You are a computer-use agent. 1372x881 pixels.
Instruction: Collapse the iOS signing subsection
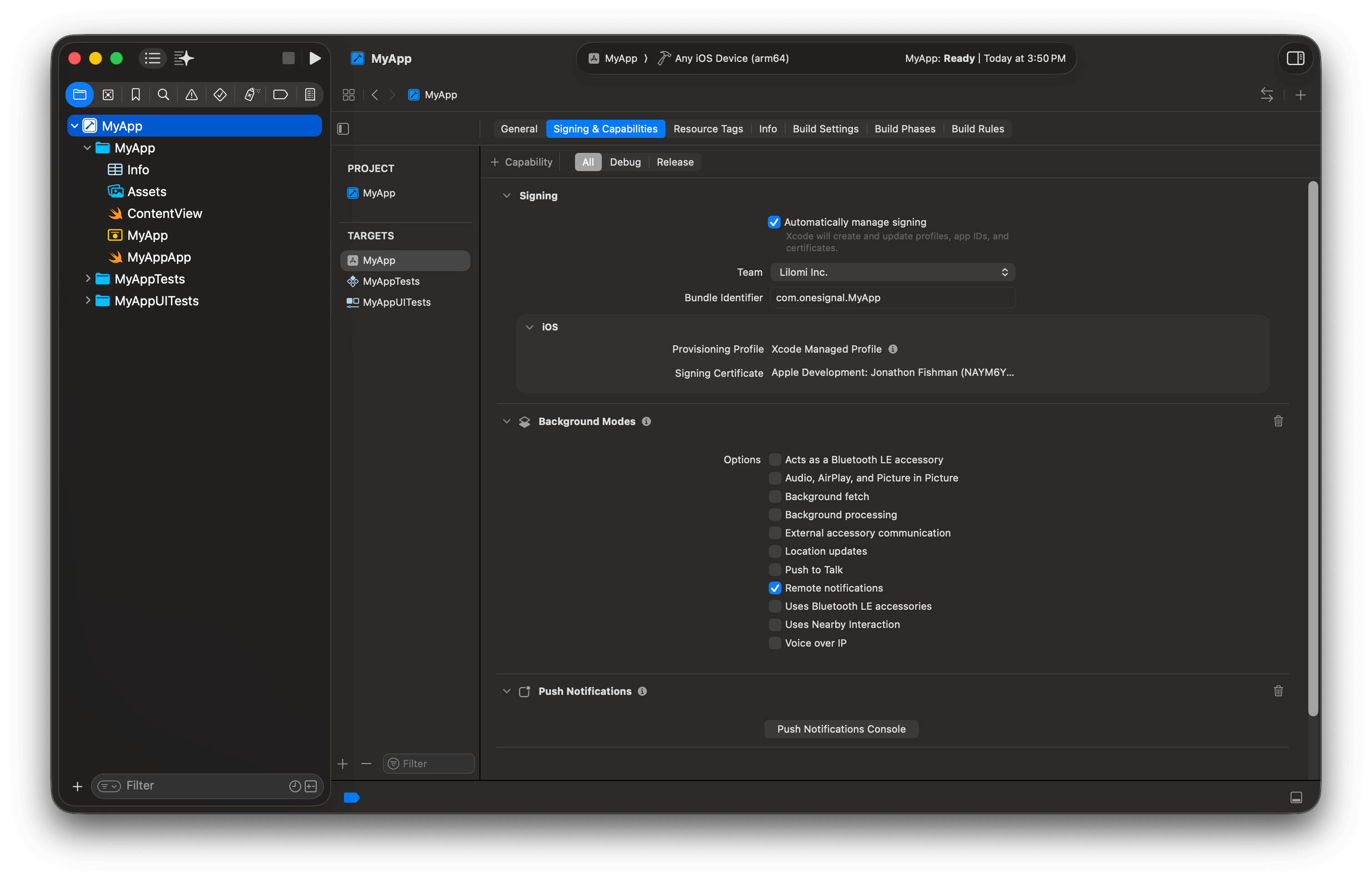pos(530,327)
